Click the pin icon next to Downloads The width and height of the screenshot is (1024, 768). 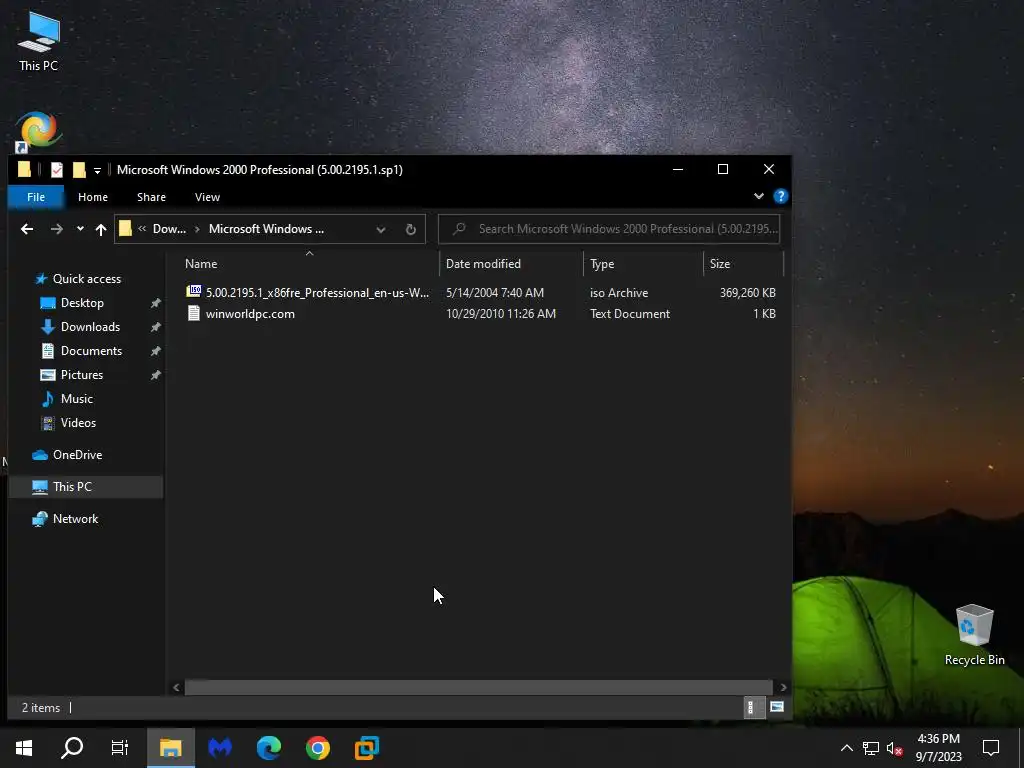(x=155, y=327)
